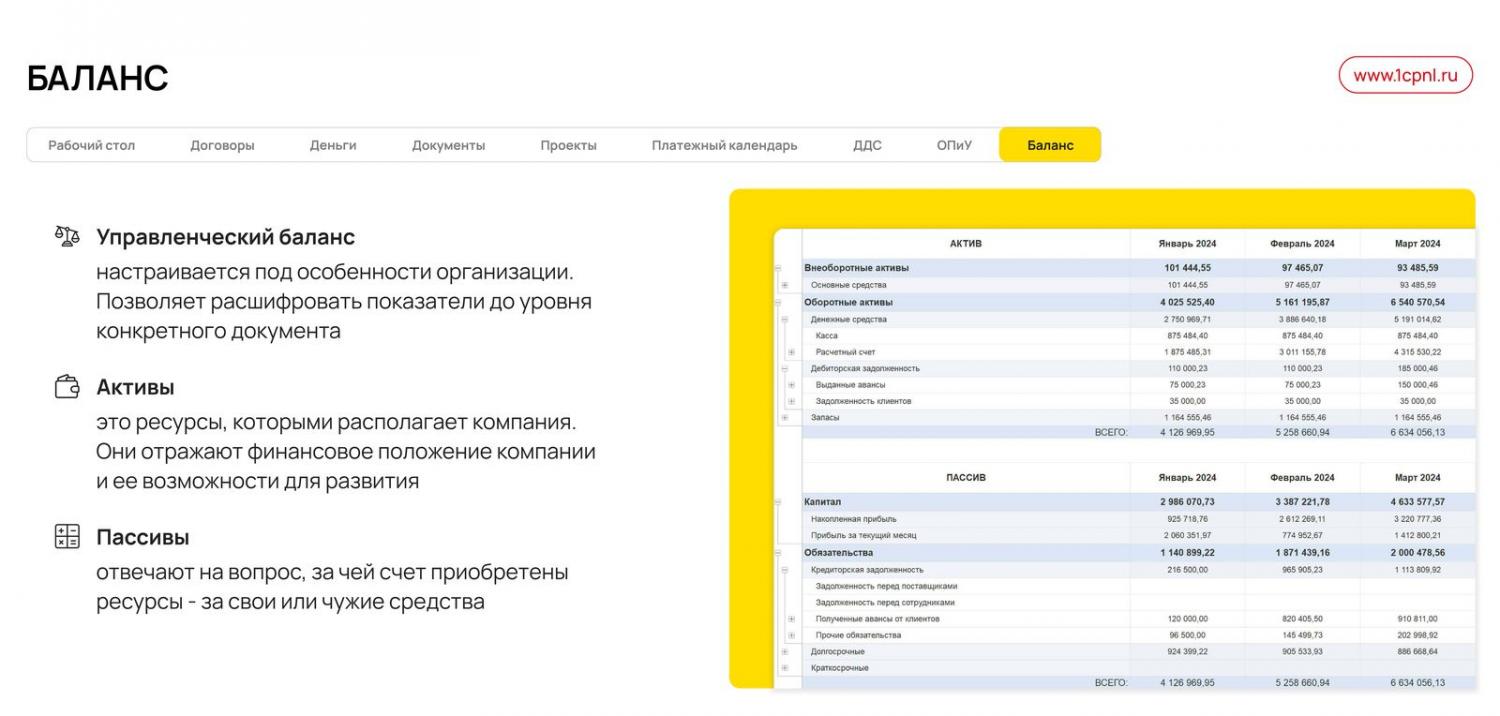This screenshot has width=1500, height=716.
Task: Switch to the Рабочий стол tab
Action: pyautogui.click(x=92, y=145)
